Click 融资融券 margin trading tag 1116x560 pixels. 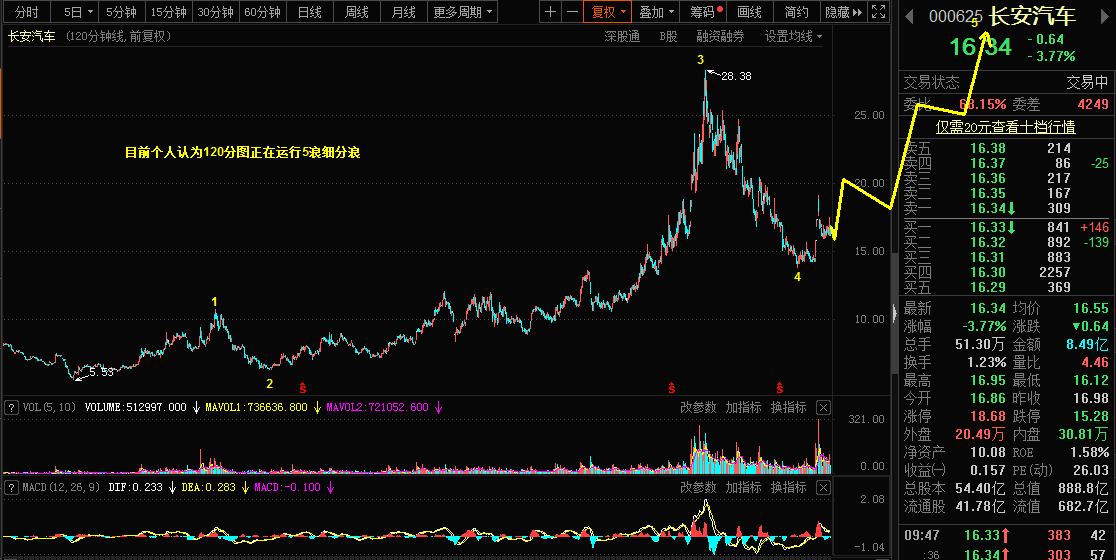click(720, 36)
